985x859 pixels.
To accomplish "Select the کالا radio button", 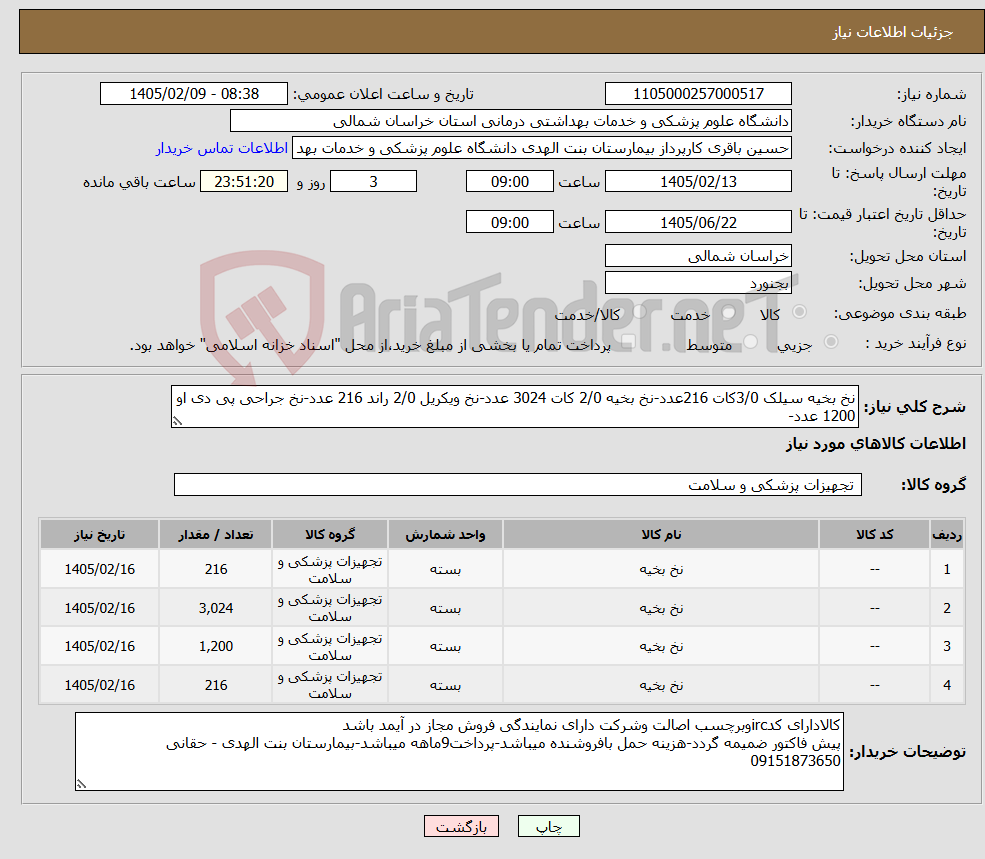I will pos(800,312).
